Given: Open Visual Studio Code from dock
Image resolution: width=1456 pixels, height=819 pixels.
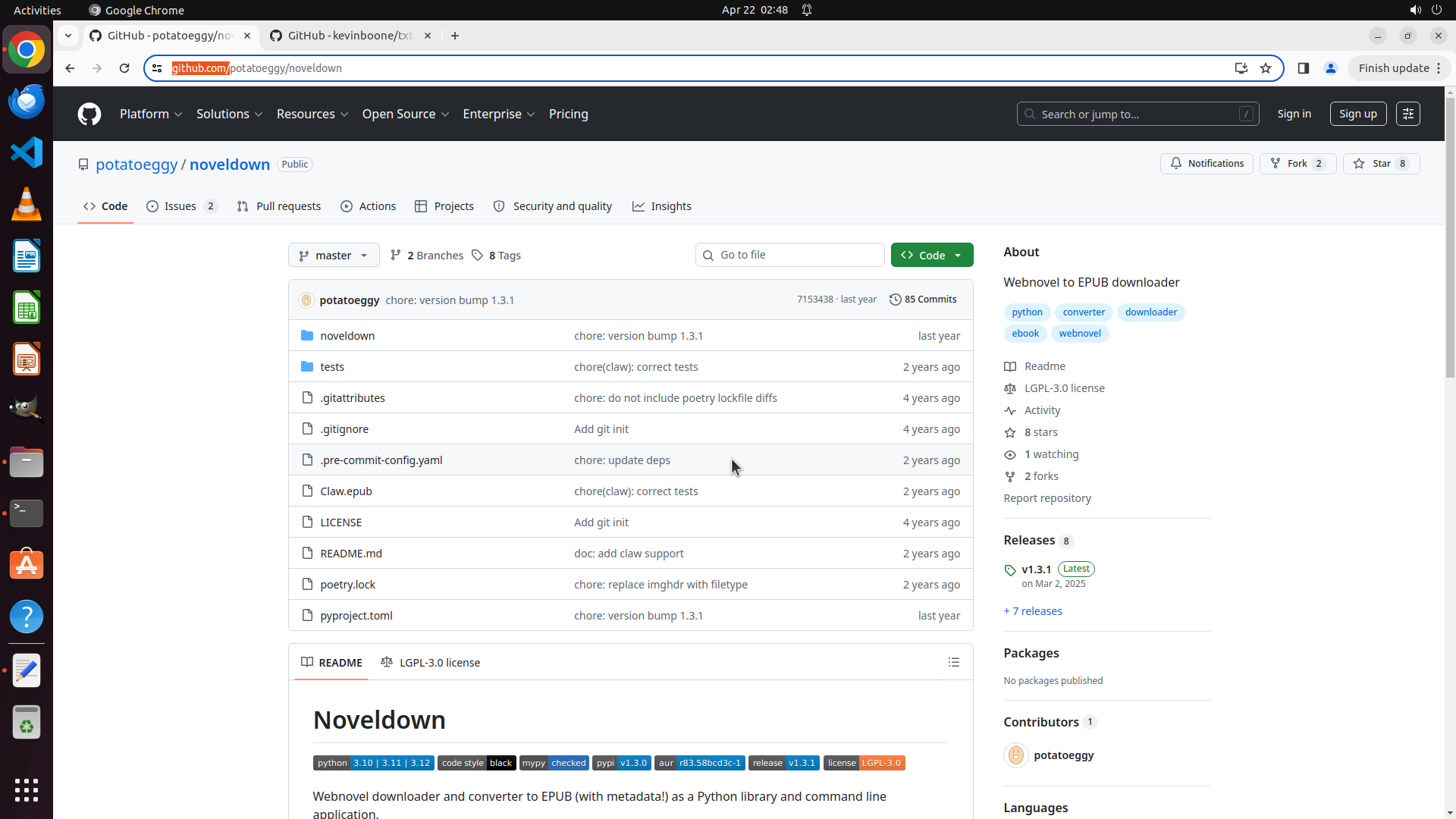Looking at the screenshot, I should (27, 152).
